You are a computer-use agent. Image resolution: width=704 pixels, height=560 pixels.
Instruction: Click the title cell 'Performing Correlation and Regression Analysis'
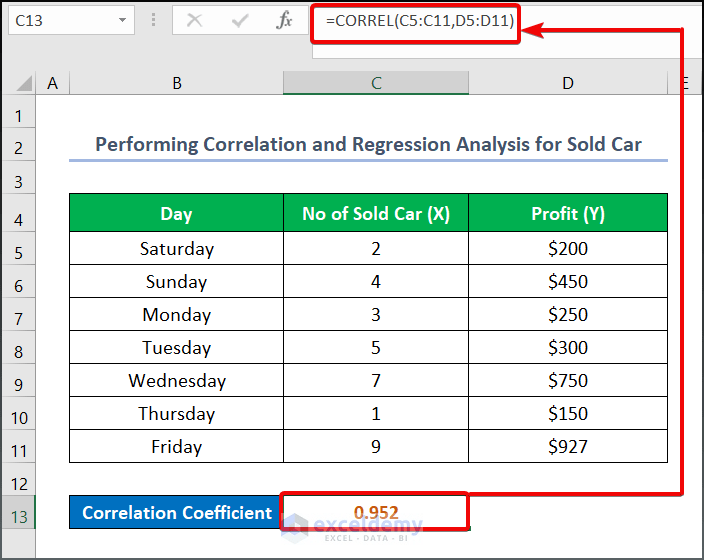coord(368,145)
